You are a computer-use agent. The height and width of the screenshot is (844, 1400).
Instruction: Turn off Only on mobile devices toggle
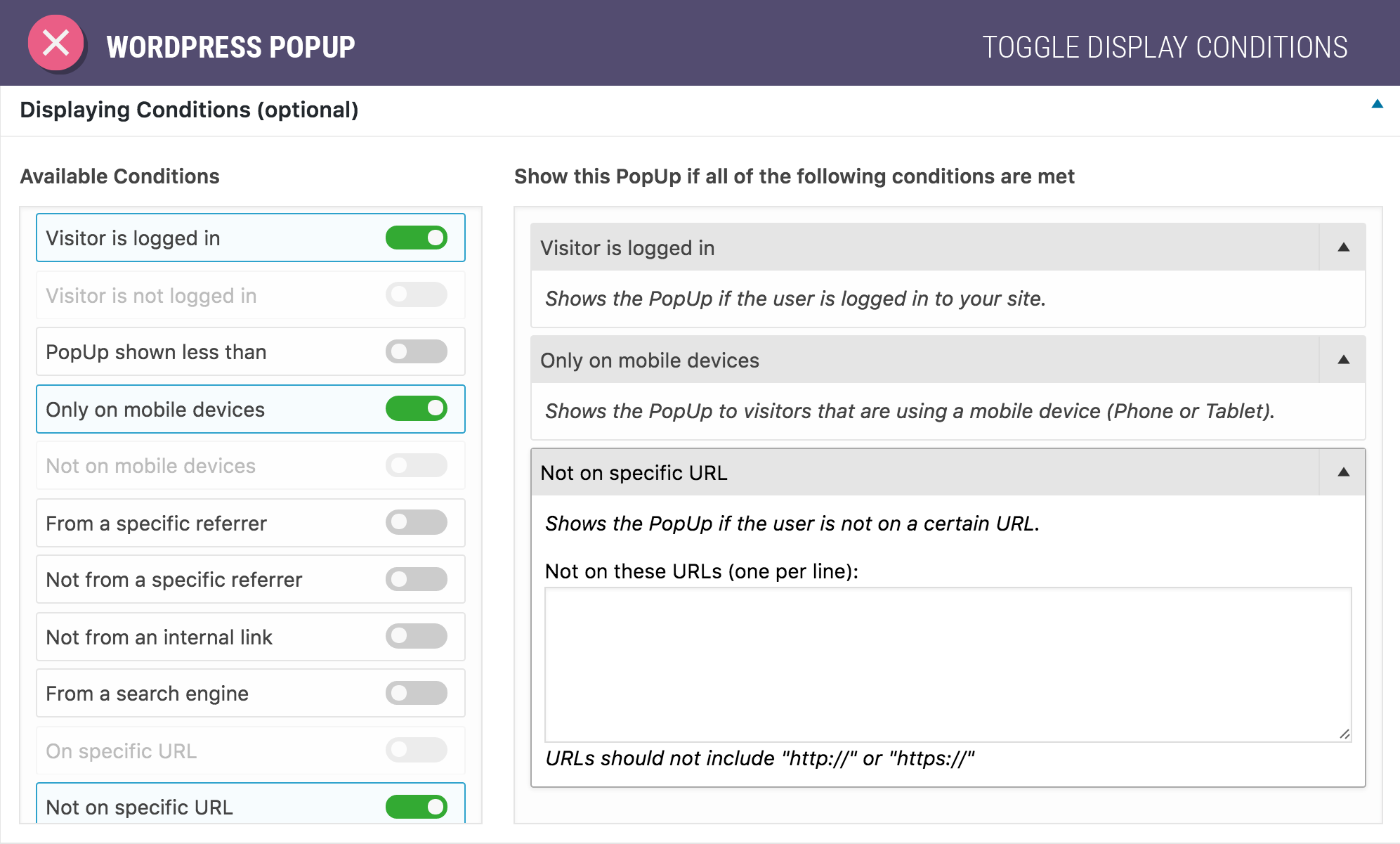coord(417,408)
